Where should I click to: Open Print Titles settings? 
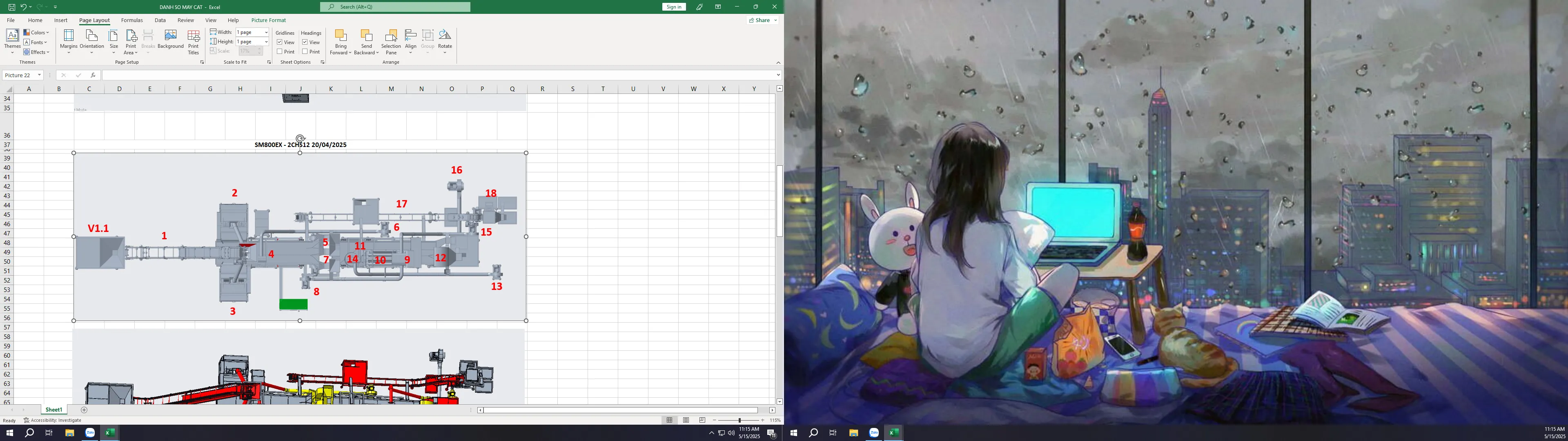[x=194, y=41]
